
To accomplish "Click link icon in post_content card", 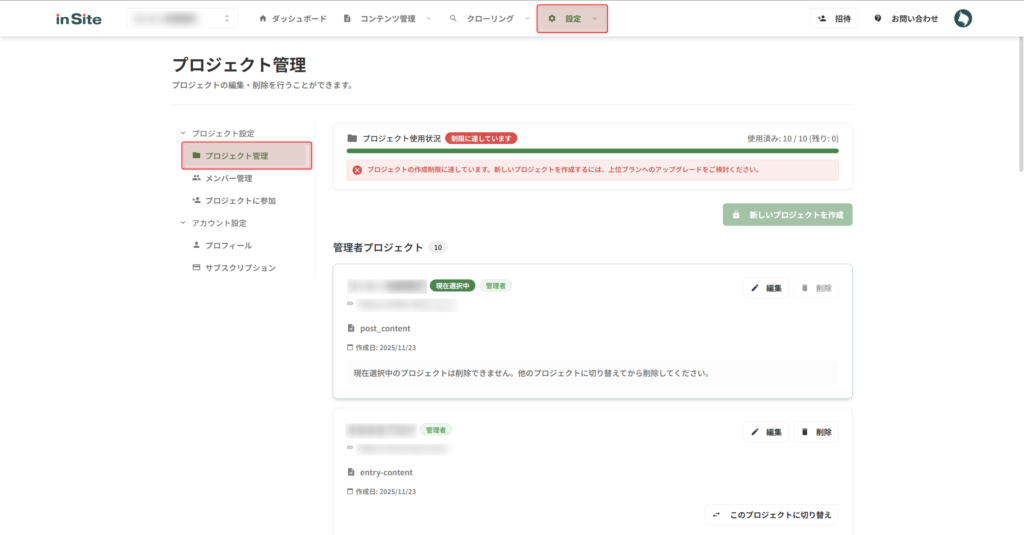I will tap(350, 304).
